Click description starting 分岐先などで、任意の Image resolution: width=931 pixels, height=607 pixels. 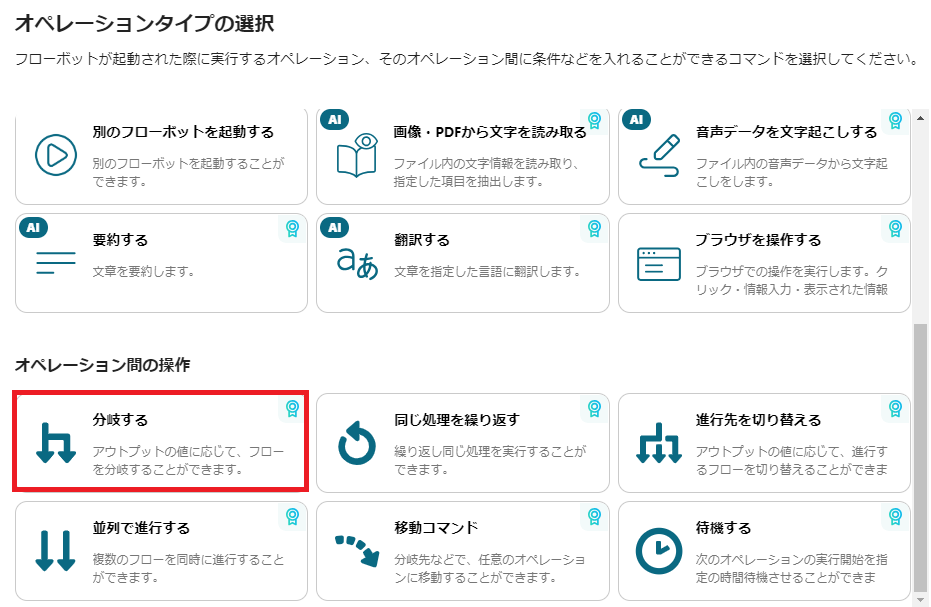490,568
